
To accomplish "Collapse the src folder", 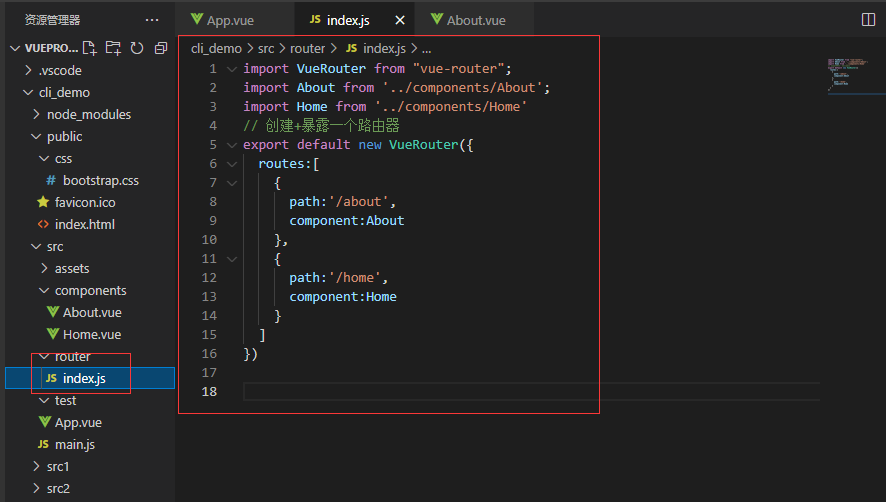I will [36, 246].
